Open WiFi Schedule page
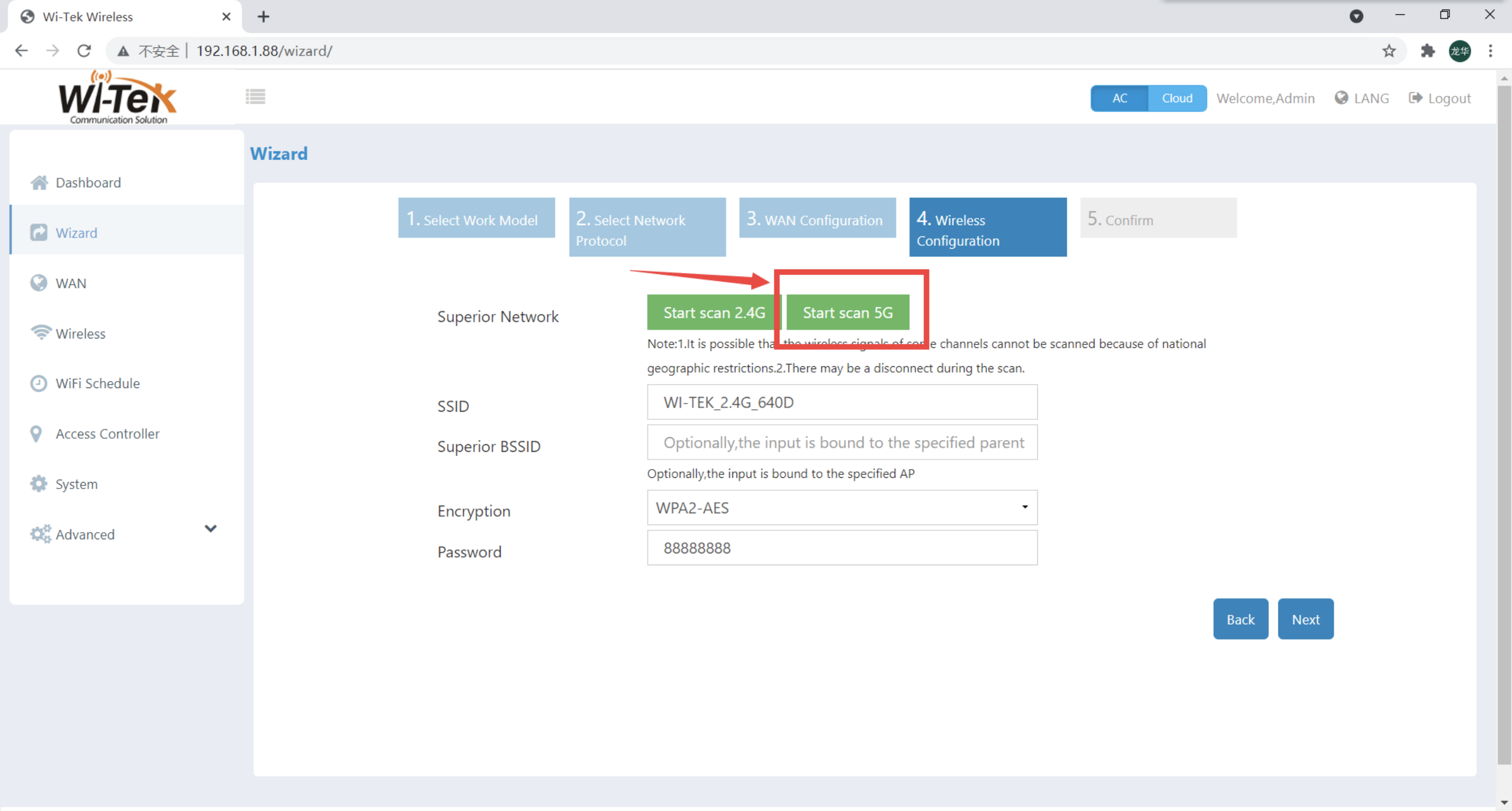 coord(97,383)
